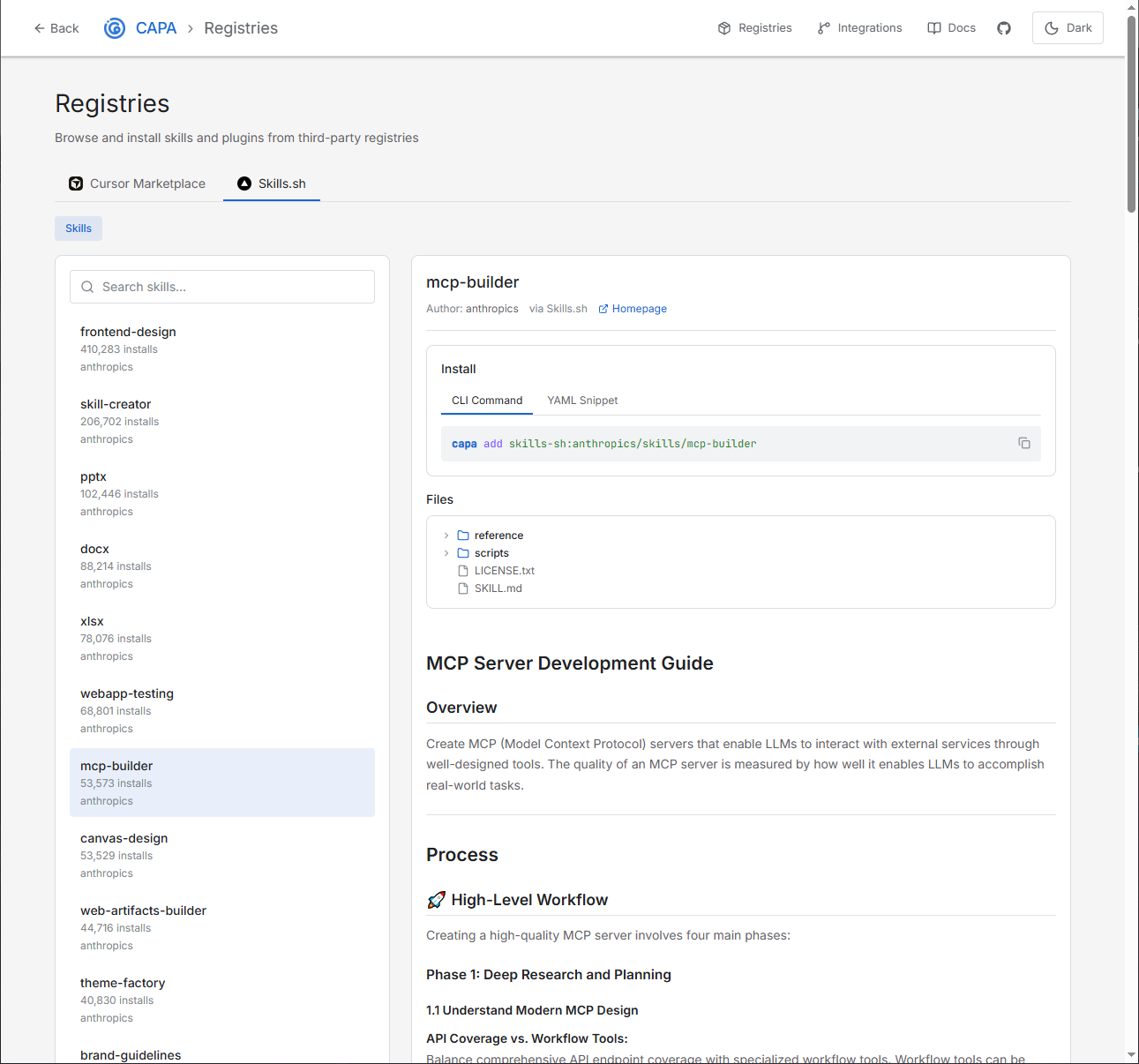Click the CAPA breadcrumb link
This screenshot has height=1064, width=1139.
pyautogui.click(x=156, y=28)
